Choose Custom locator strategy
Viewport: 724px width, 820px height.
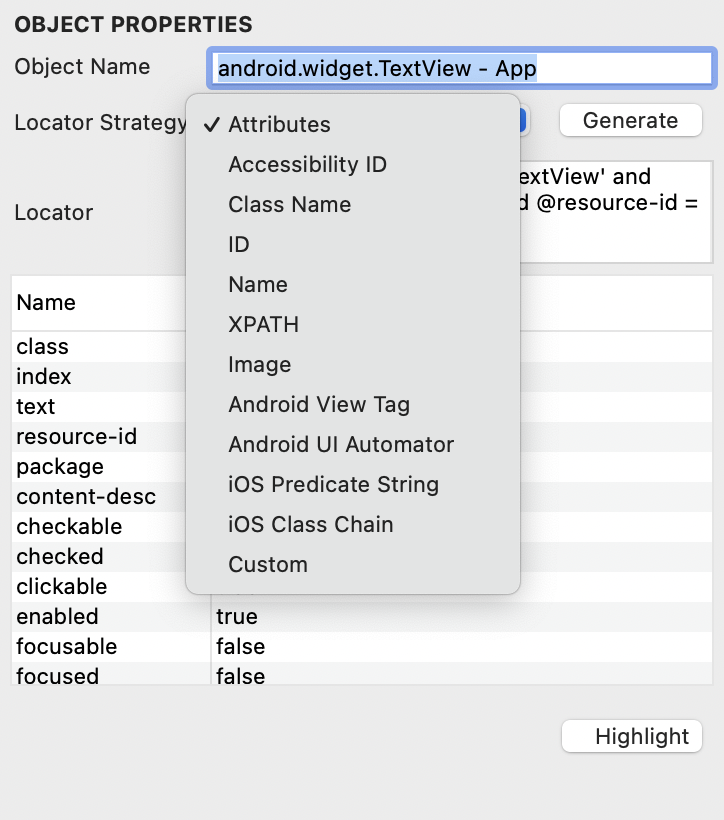pyautogui.click(x=268, y=564)
